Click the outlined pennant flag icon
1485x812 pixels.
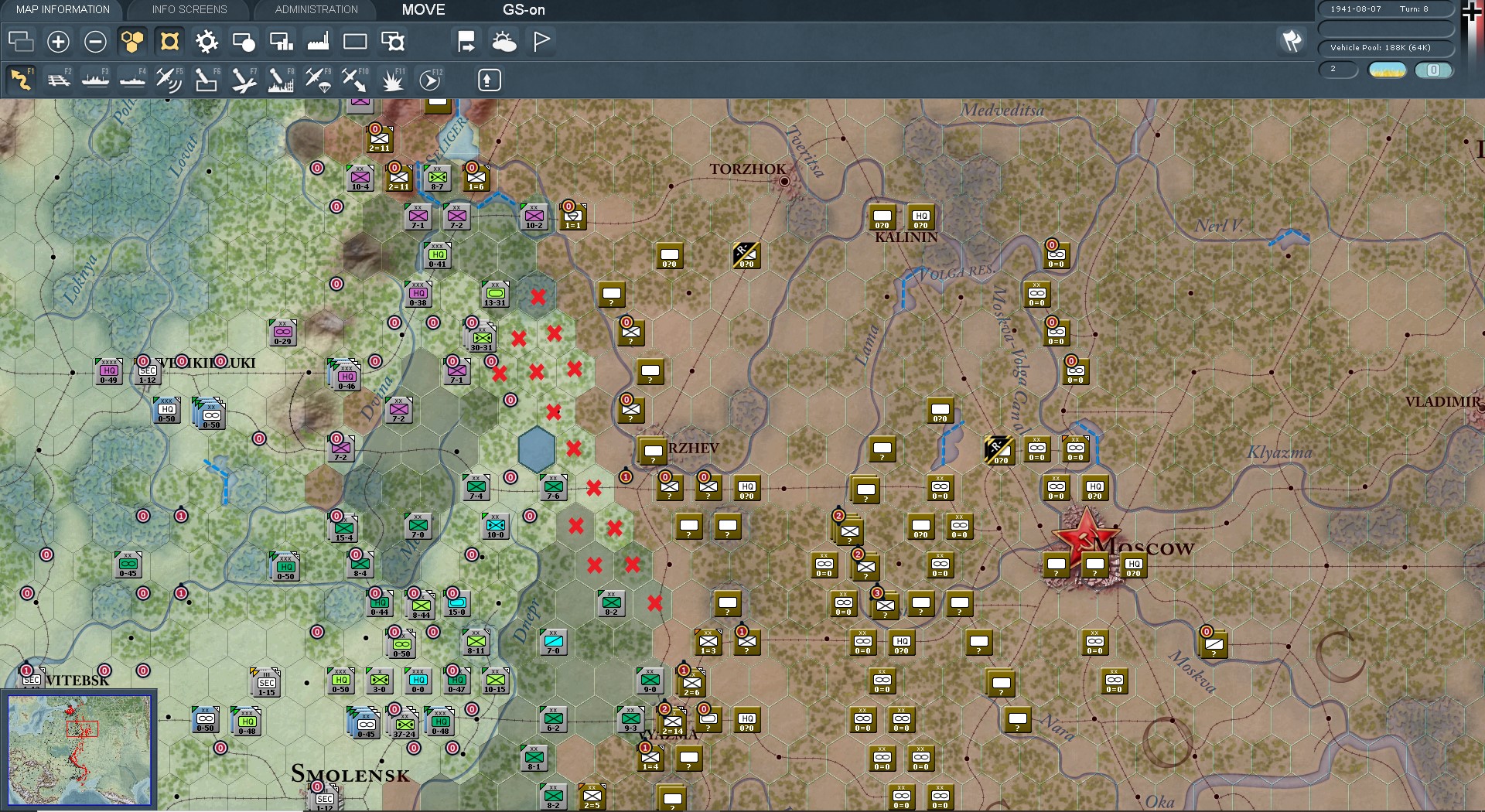click(x=541, y=42)
